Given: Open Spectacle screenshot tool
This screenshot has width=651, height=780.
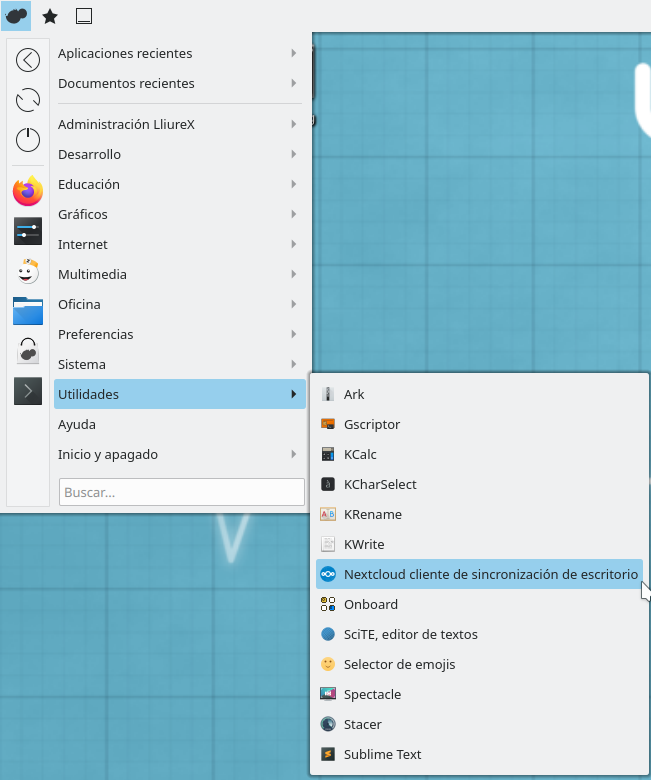Looking at the screenshot, I should 374,694.
